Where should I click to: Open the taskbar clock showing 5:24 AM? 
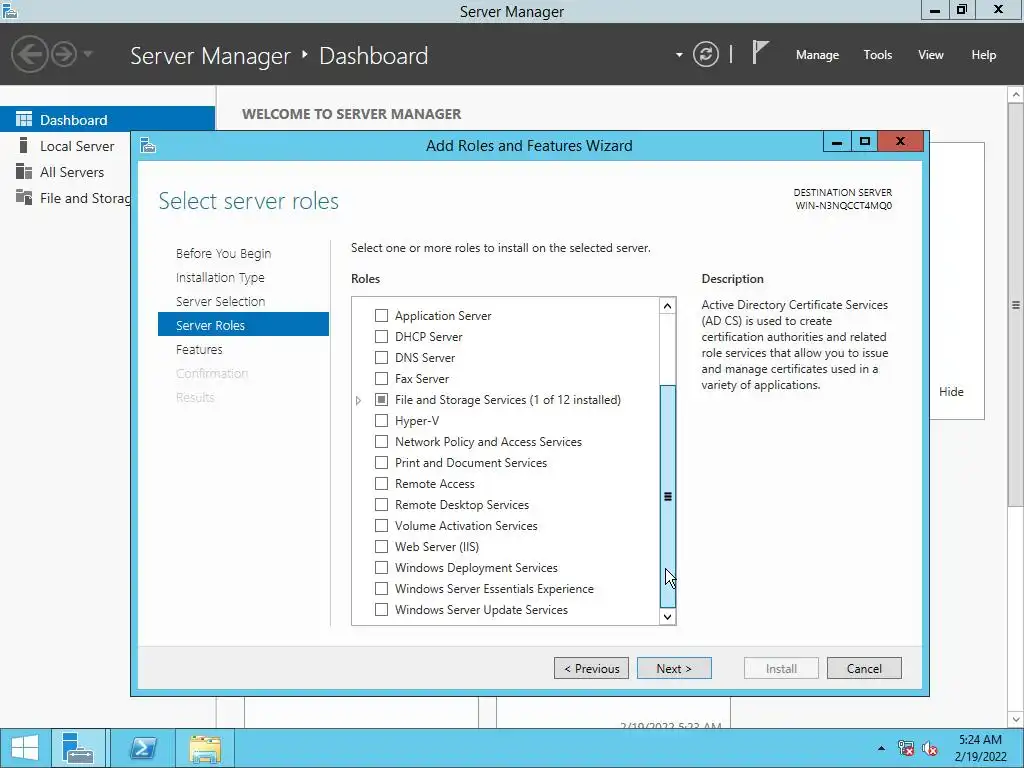980,748
